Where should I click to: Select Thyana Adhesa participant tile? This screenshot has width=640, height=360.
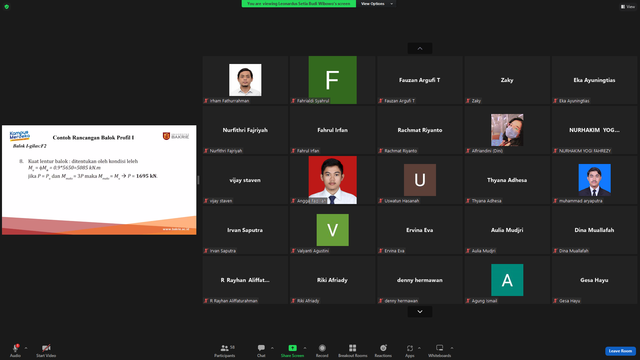coord(507,180)
